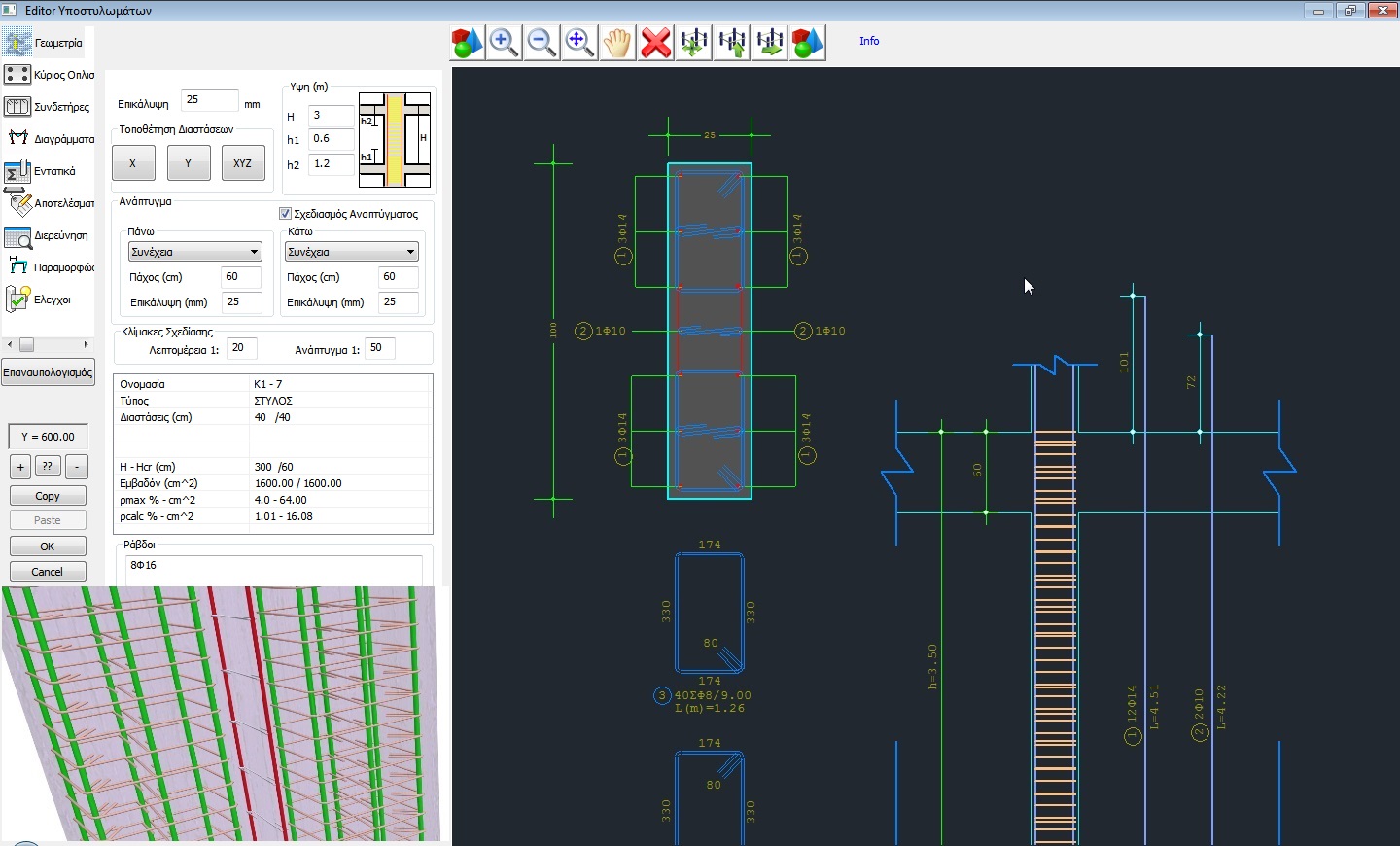This screenshot has height=846, width=1400.
Task: Click the Λεπτομέρεια 1: scale field
Action: point(241,349)
